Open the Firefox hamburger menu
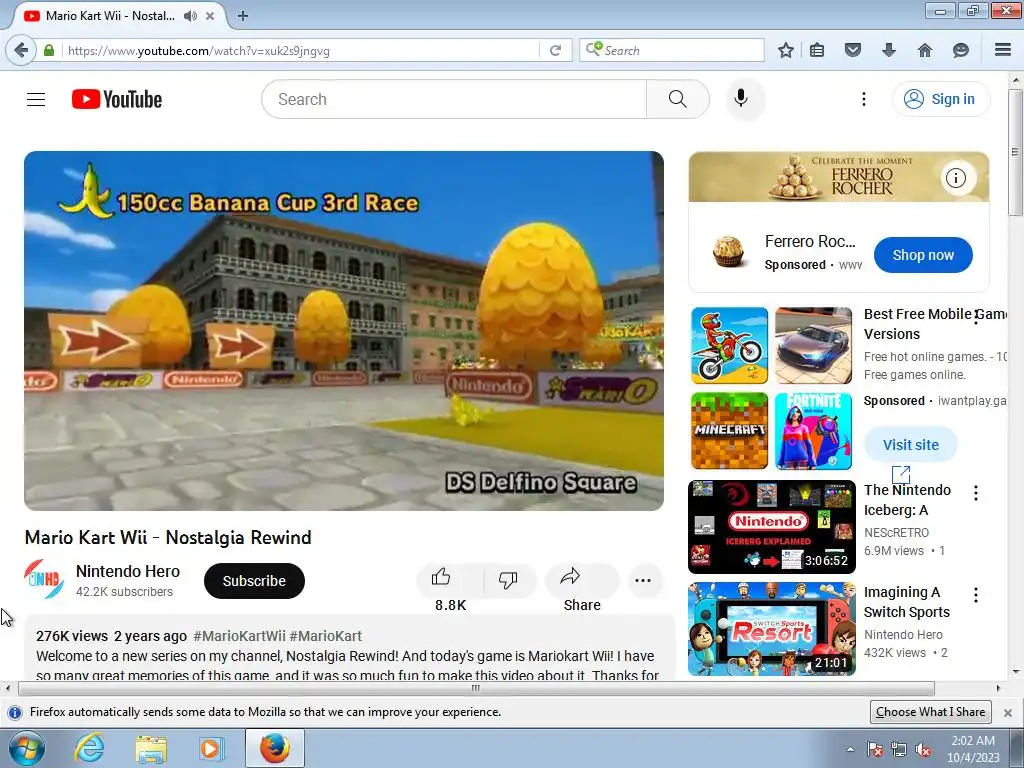This screenshot has height=768, width=1024. 1002,50
